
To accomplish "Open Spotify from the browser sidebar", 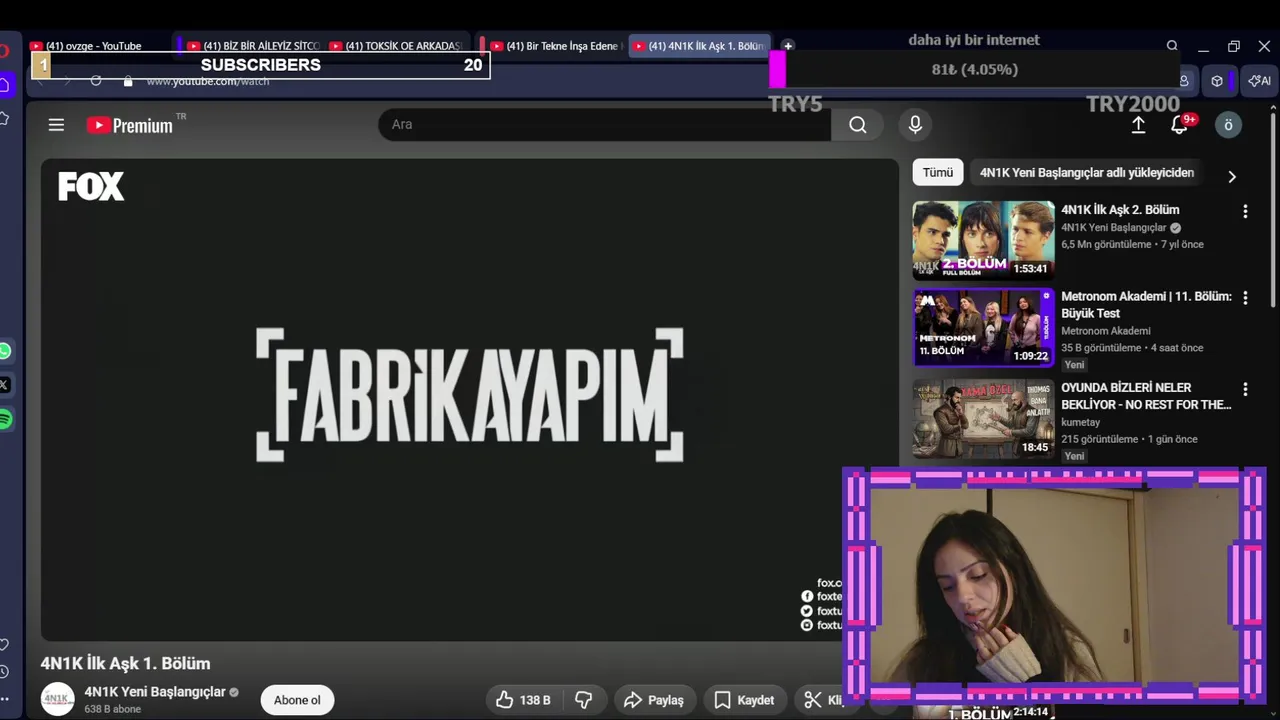I will point(5,419).
